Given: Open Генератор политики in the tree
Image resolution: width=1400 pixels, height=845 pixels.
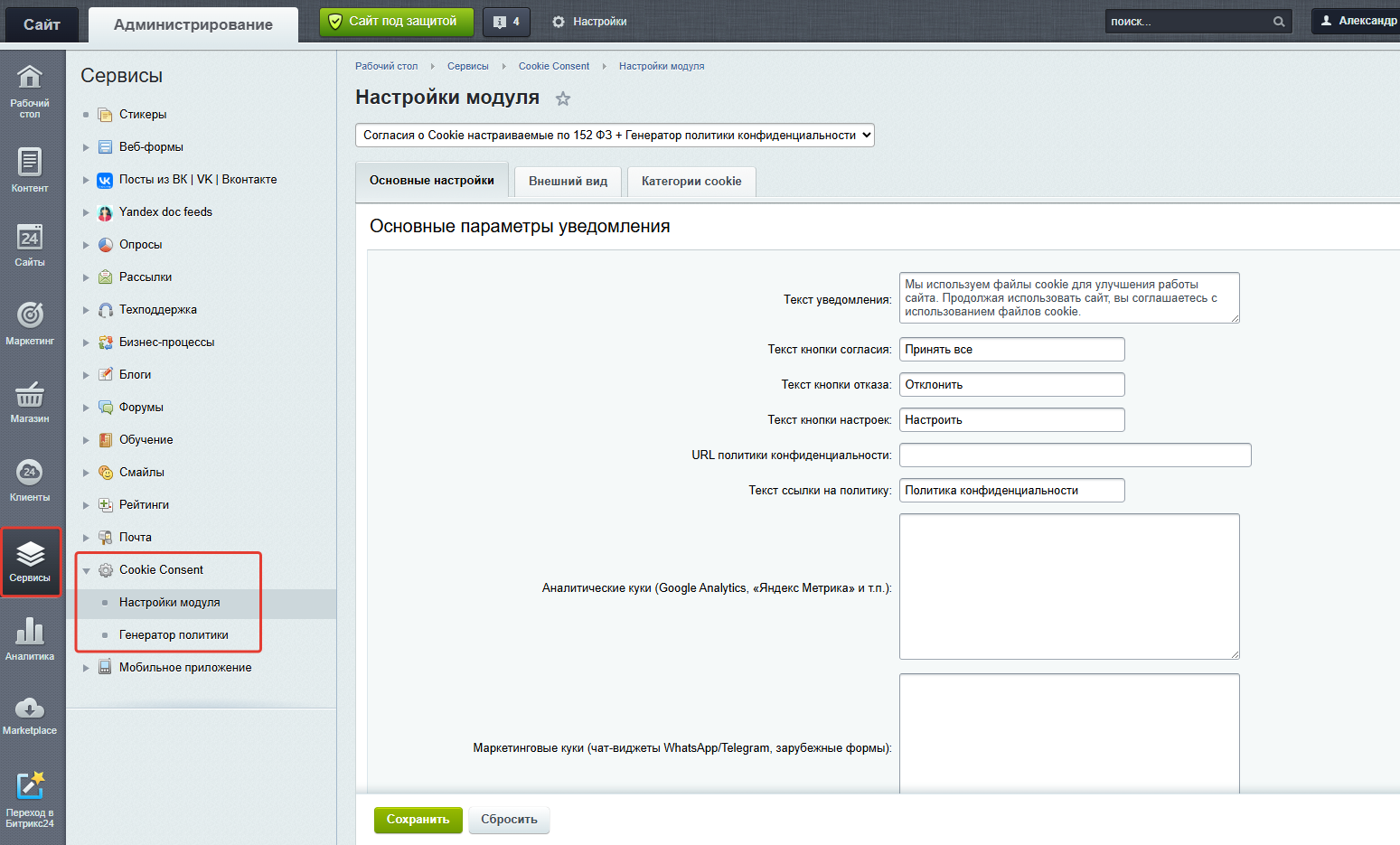Looking at the screenshot, I should 174,635.
